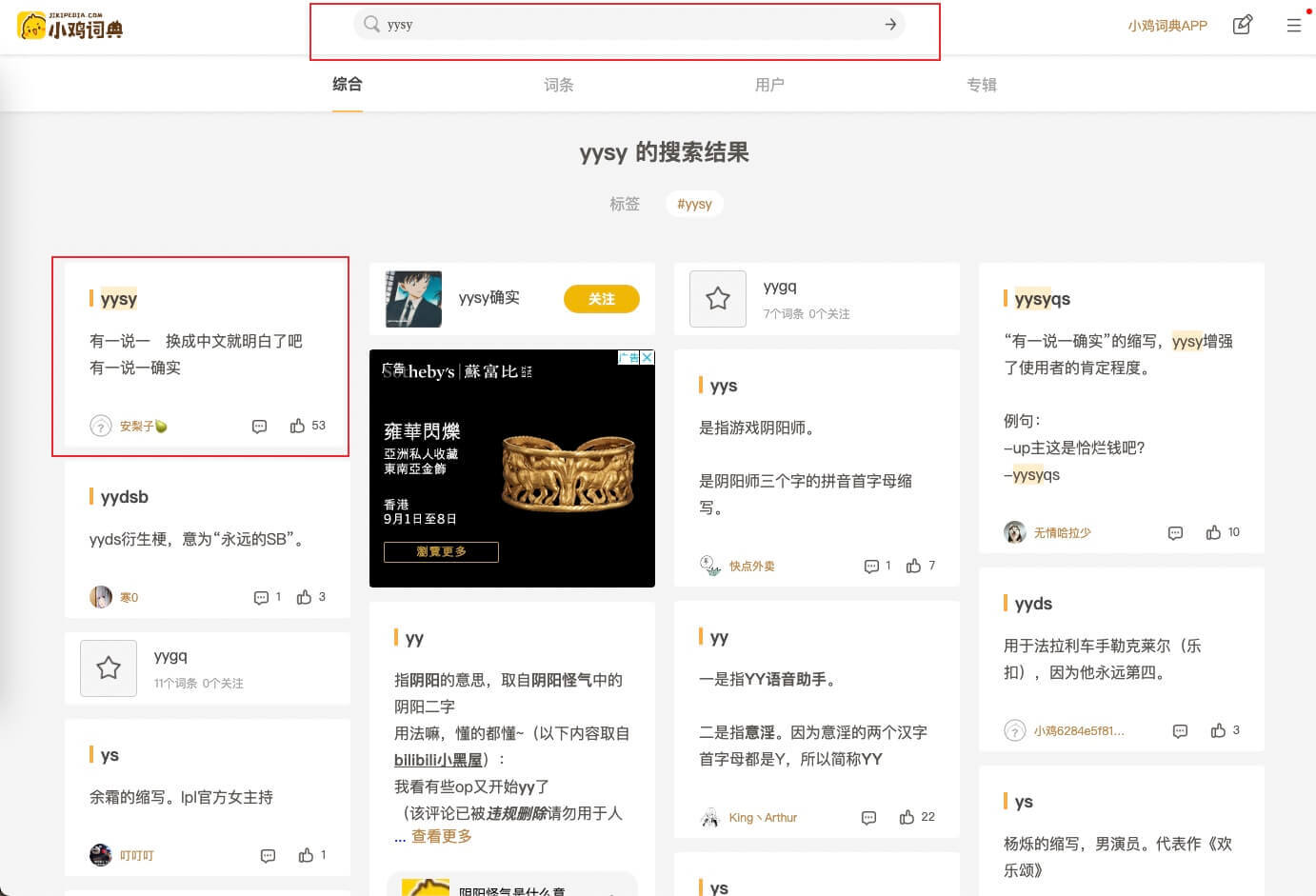The image size is (1316, 896).
Task: Expand 查看更多 on the yy entry
Action: tap(441, 836)
